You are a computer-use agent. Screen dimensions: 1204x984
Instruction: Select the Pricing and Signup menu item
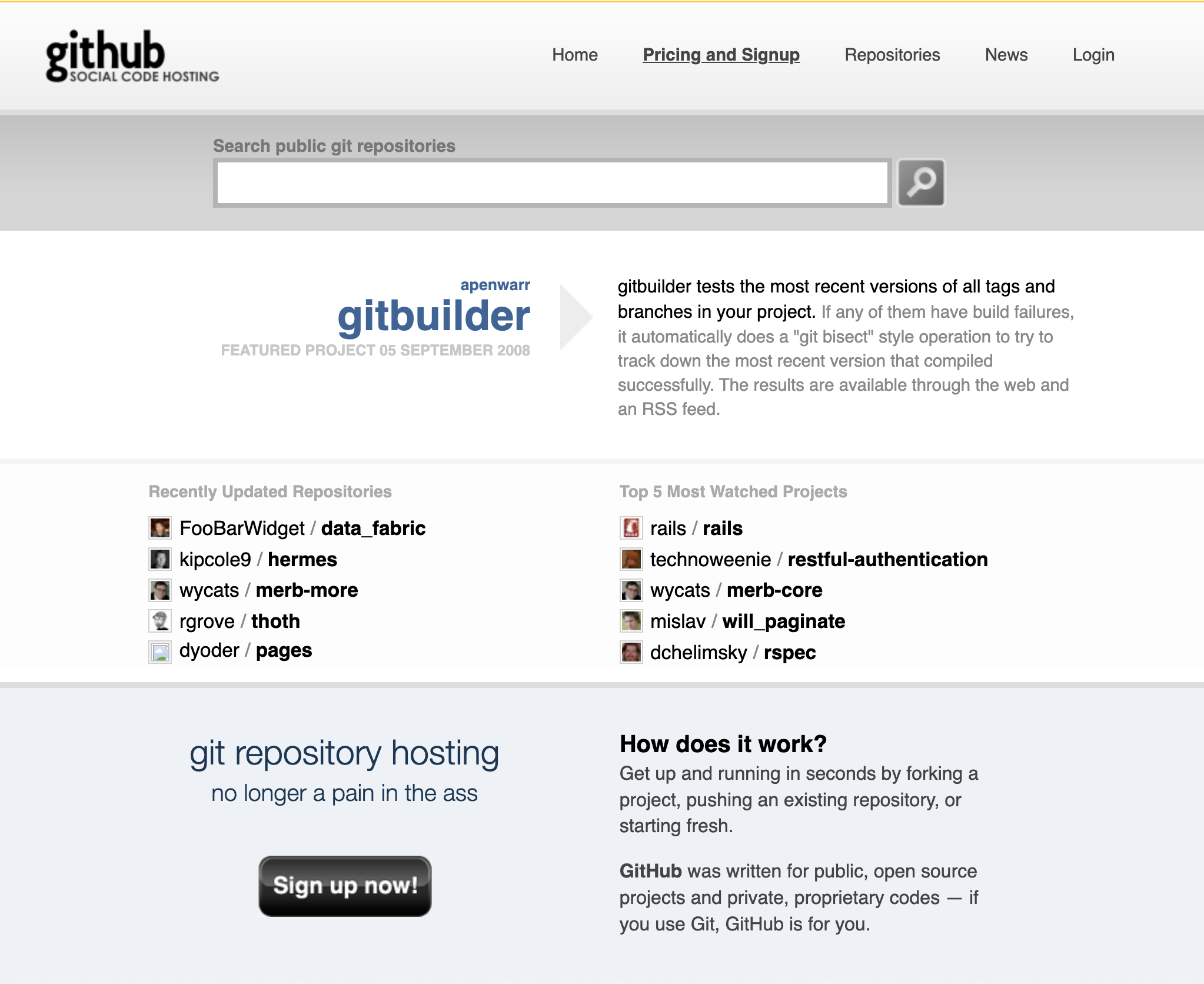coord(720,54)
